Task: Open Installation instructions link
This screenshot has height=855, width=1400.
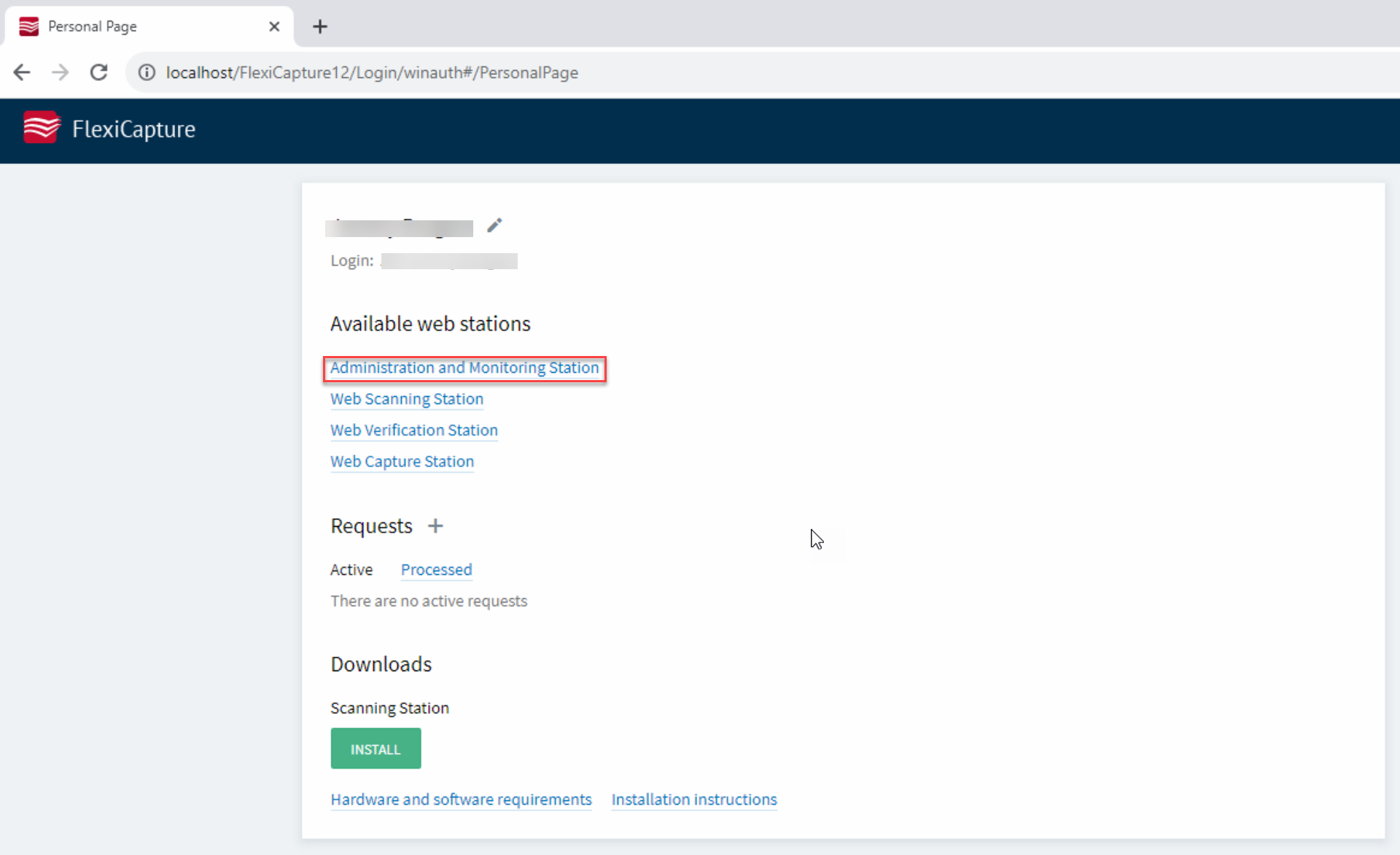Action: (x=693, y=800)
